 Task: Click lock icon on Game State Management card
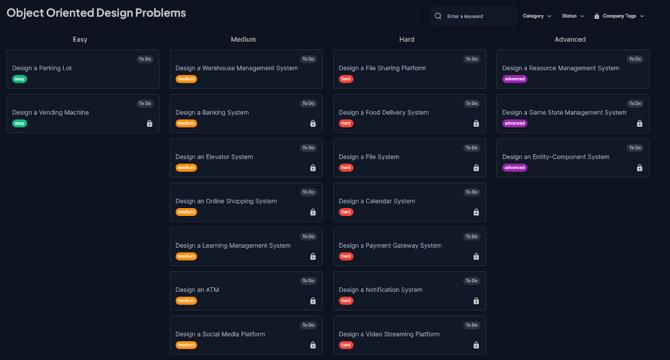639,123
